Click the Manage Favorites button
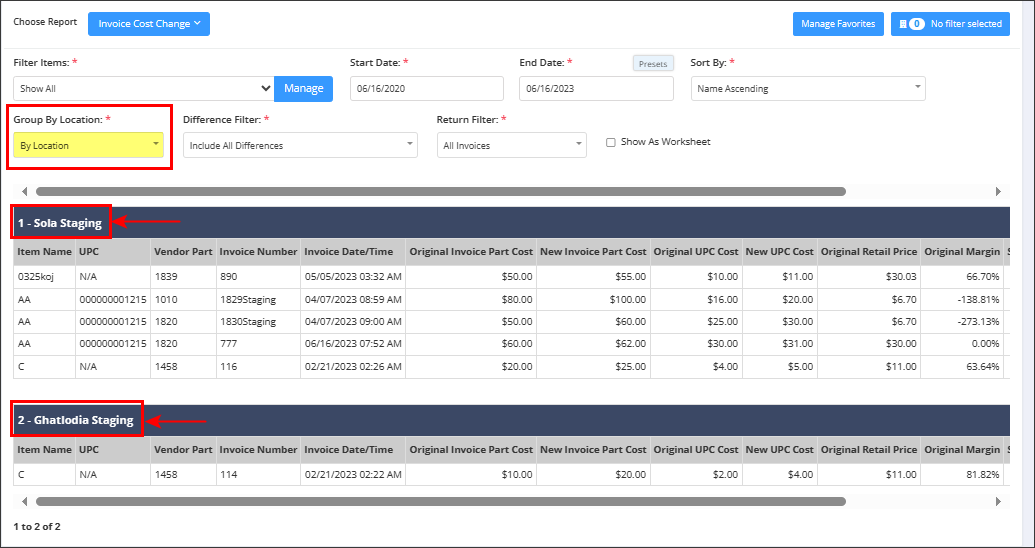 pyautogui.click(x=838, y=24)
